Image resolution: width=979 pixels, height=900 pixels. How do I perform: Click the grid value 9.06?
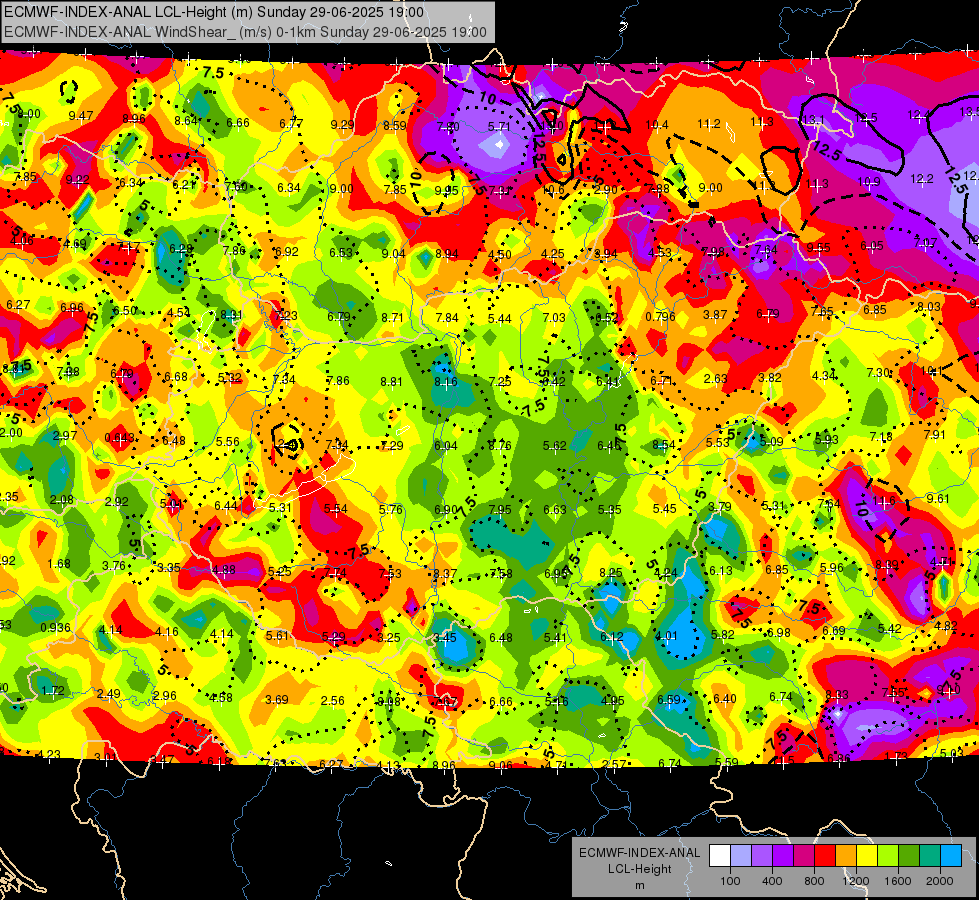click(x=500, y=765)
